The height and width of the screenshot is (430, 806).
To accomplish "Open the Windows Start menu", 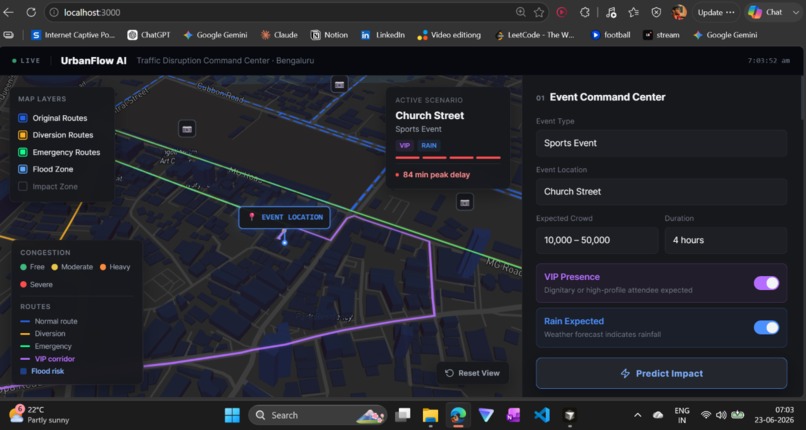I will point(232,415).
